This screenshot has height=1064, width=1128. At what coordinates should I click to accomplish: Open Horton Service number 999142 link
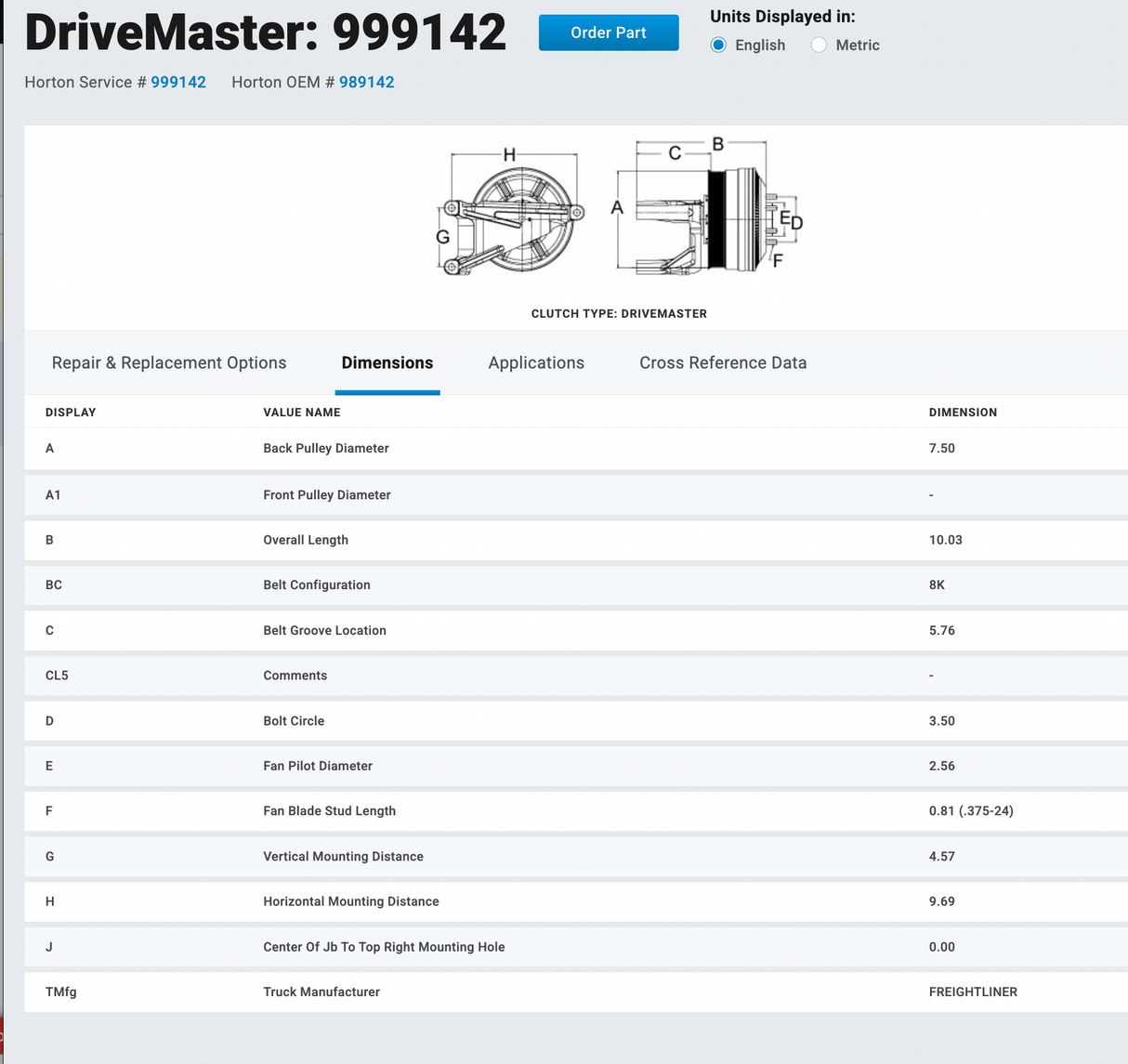coord(178,83)
